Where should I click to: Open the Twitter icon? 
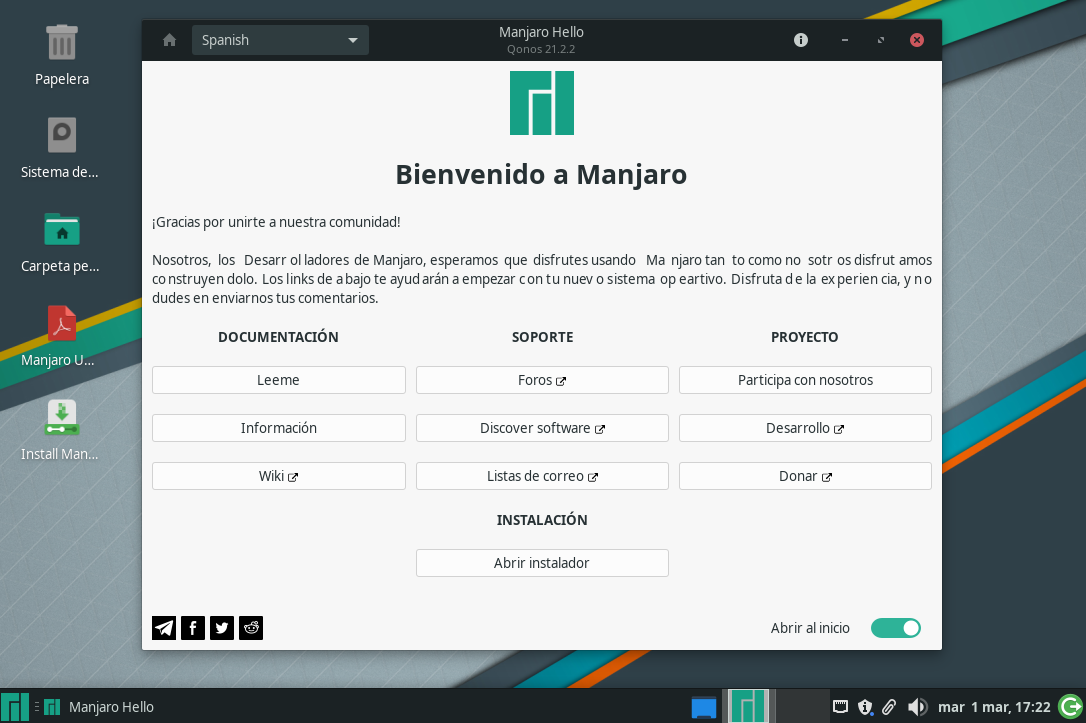tap(221, 628)
